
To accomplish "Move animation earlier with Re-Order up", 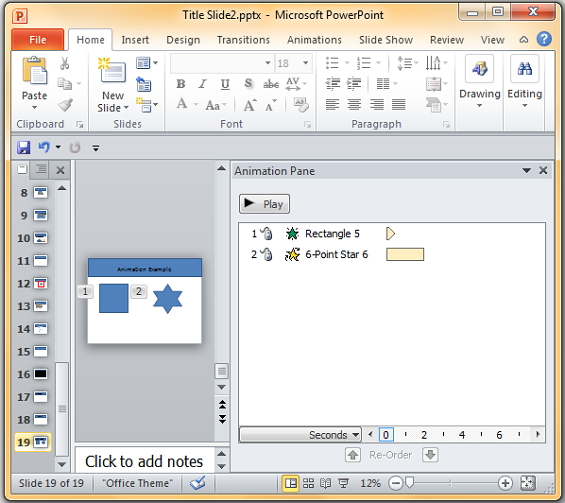I will [x=353, y=455].
